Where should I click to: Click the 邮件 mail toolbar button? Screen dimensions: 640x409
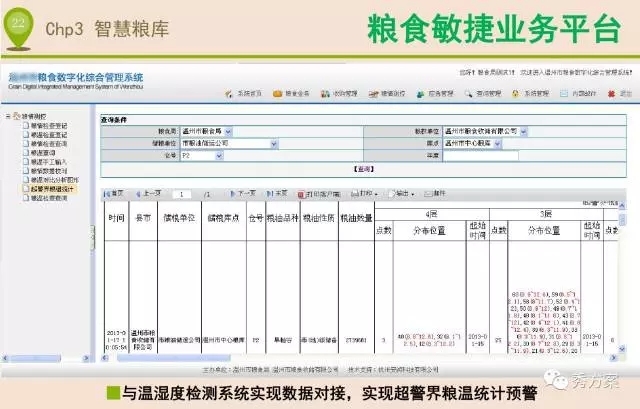pos(435,193)
